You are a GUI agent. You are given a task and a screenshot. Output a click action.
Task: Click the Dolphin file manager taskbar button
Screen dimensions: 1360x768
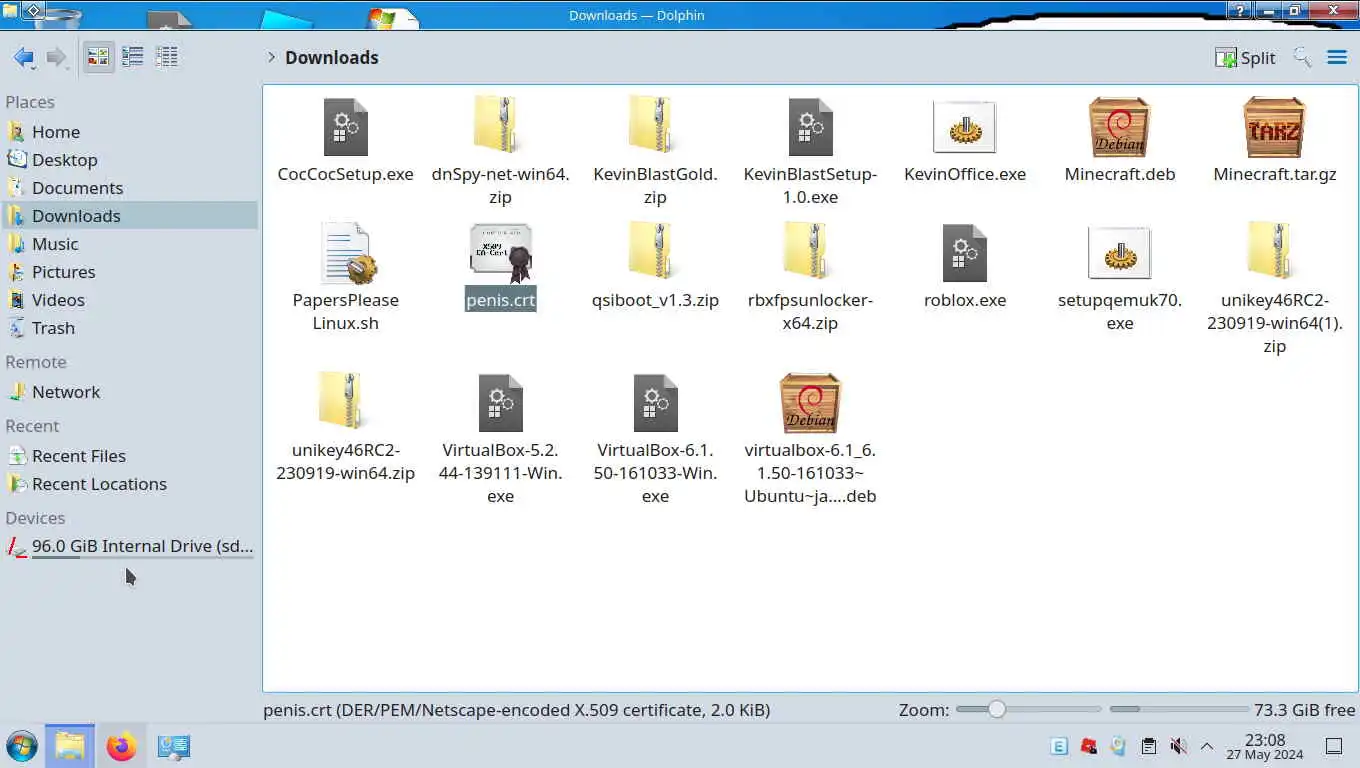(70, 746)
